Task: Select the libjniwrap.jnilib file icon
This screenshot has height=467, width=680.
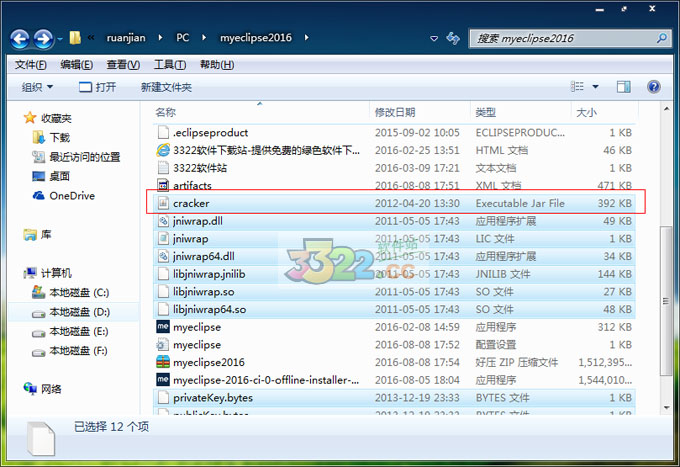Action: tap(163, 274)
